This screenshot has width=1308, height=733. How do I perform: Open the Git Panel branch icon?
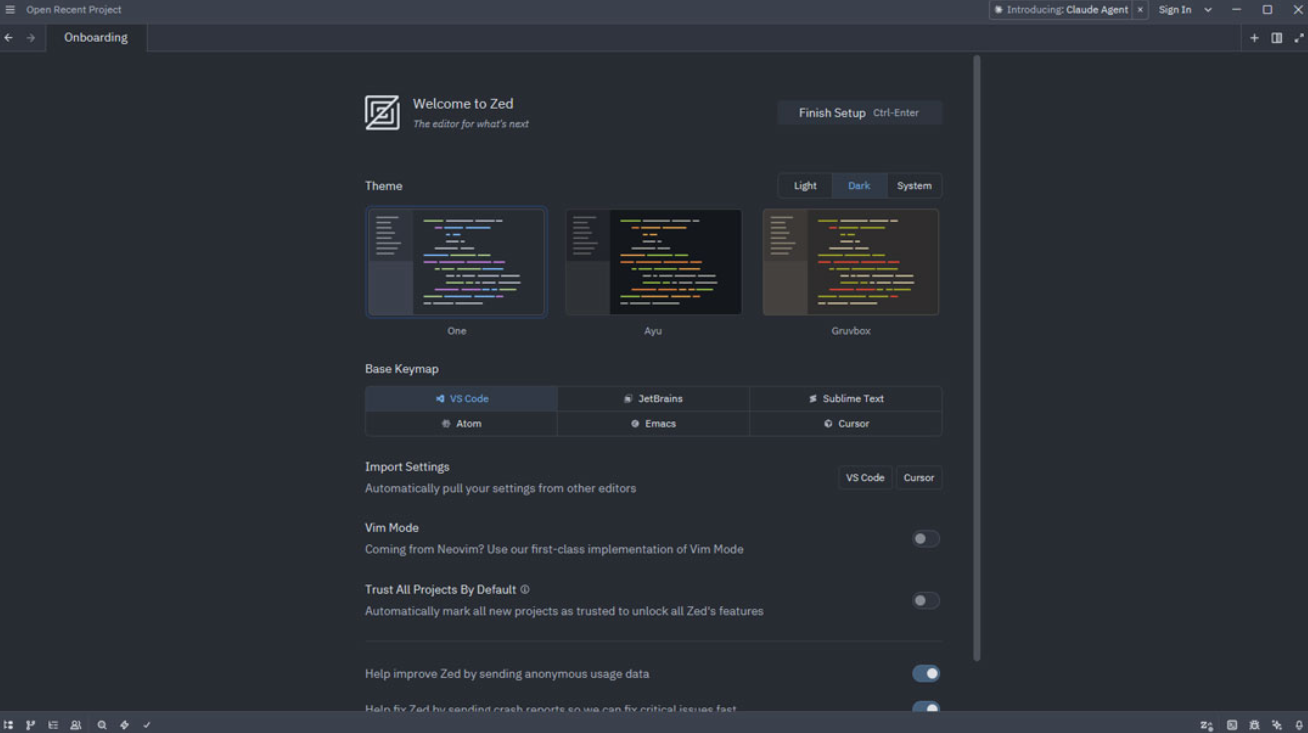click(30, 725)
